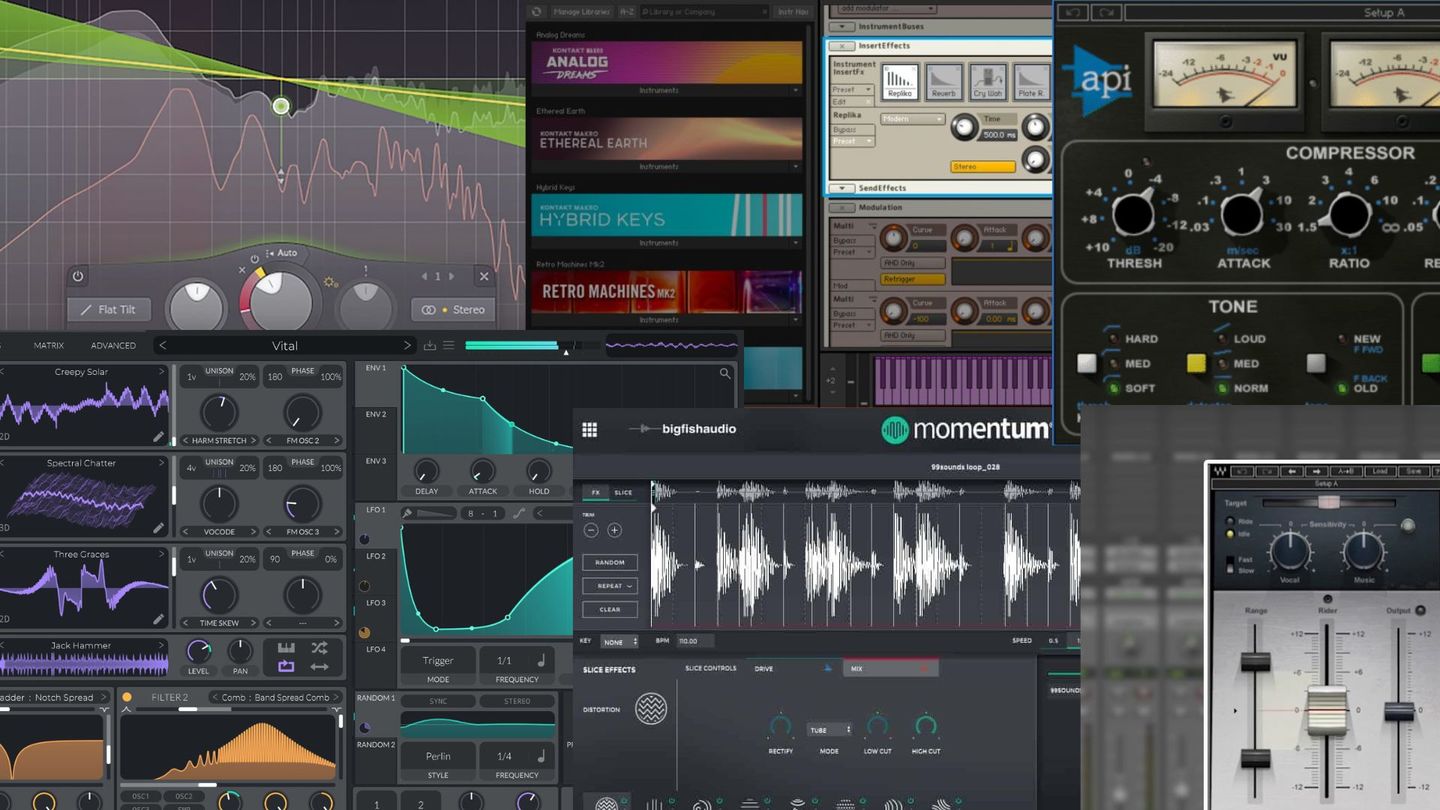The width and height of the screenshot is (1440, 810).
Task: Click the Kontakt library refresh icon
Action: (x=537, y=12)
